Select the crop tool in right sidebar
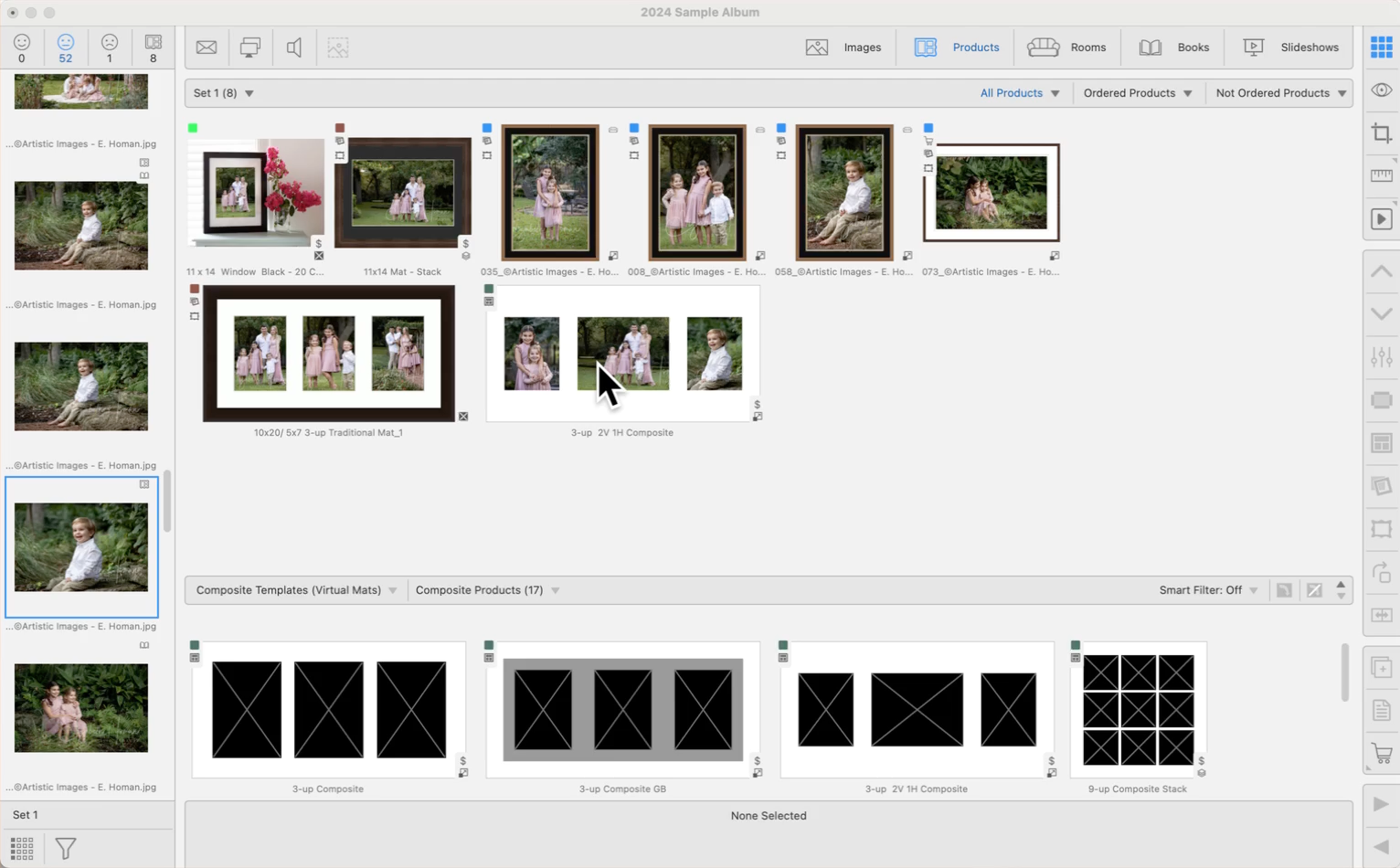 [x=1381, y=133]
